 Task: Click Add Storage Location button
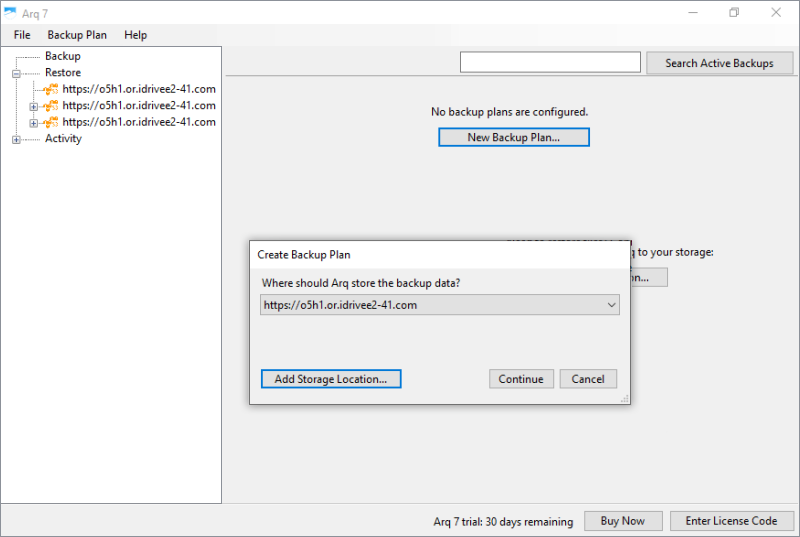click(330, 379)
